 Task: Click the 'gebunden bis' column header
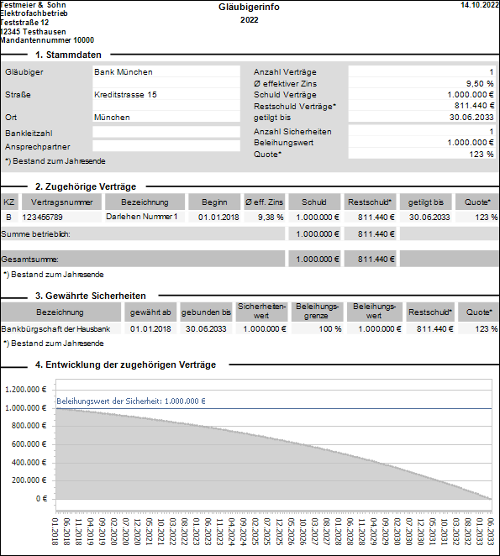click(x=206, y=312)
